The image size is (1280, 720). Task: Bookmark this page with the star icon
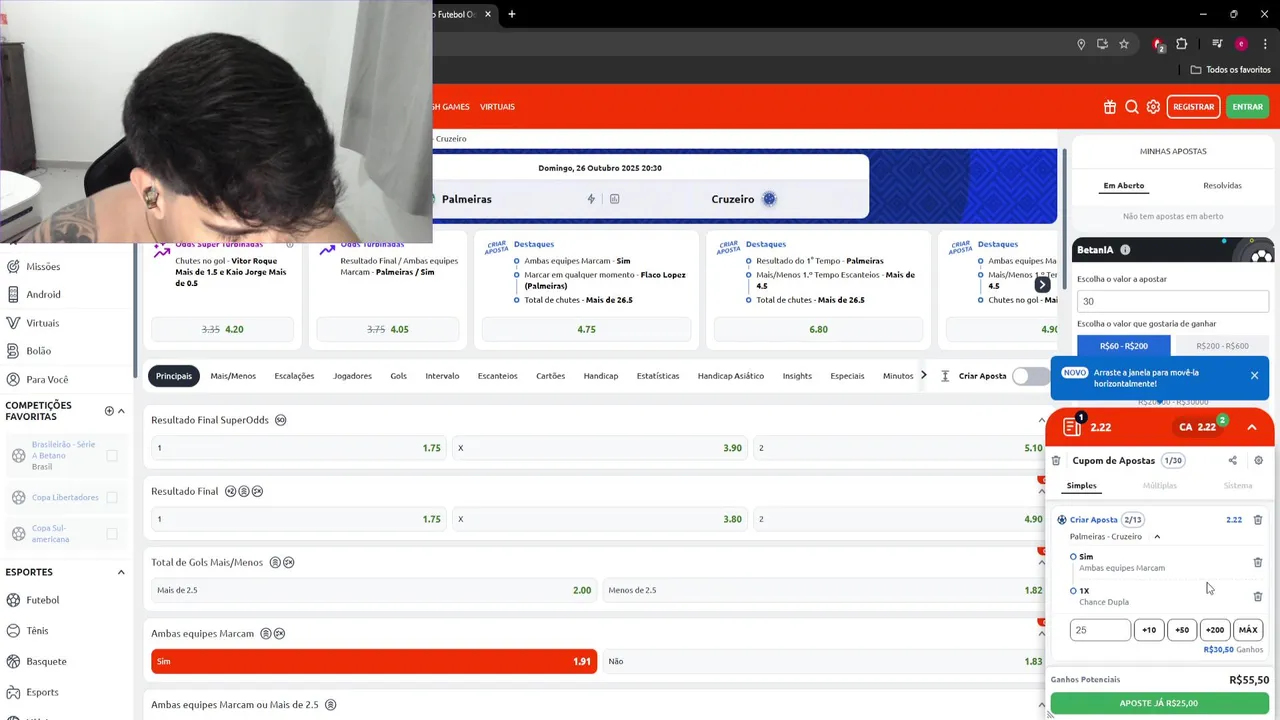click(x=1124, y=44)
